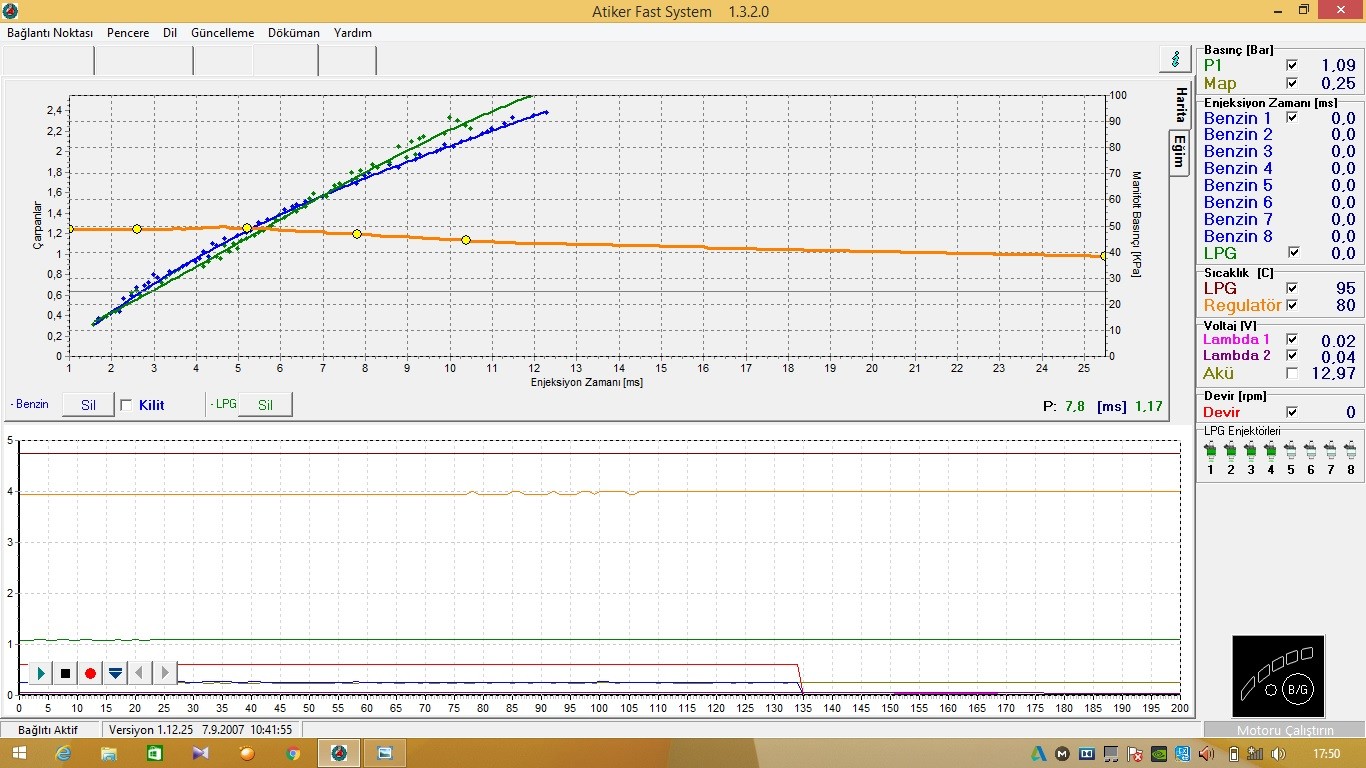Click the LPG Sil button
The width and height of the screenshot is (1366, 768).
point(266,405)
